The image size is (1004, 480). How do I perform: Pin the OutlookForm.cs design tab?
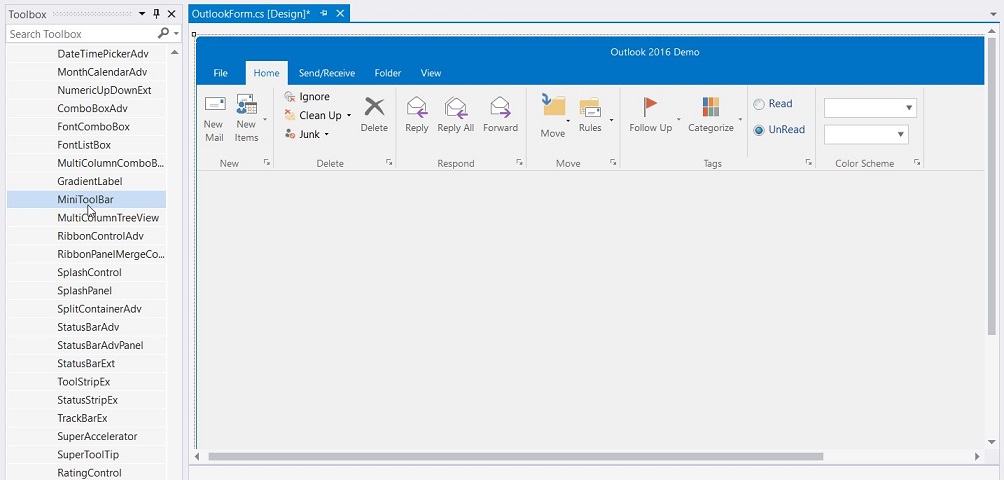324,13
